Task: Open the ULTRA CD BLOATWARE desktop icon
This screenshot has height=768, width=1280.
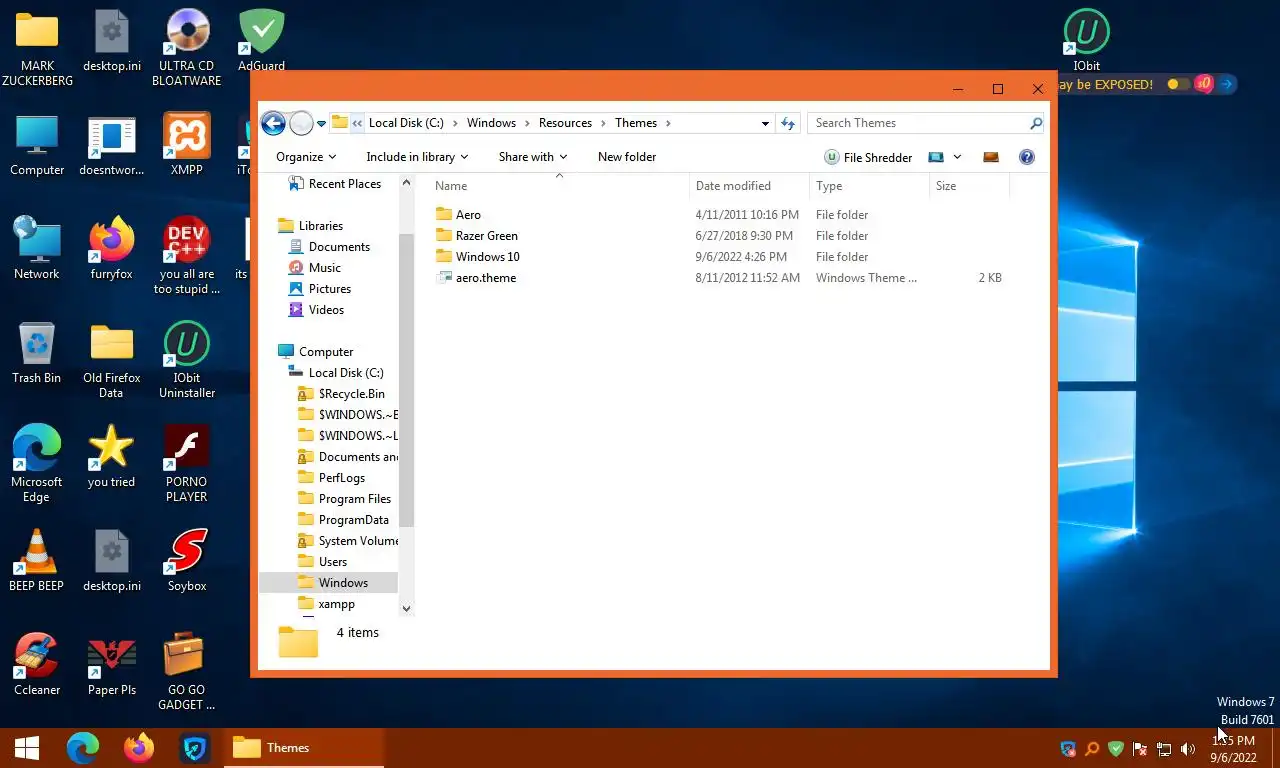Action: click(187, 47)
